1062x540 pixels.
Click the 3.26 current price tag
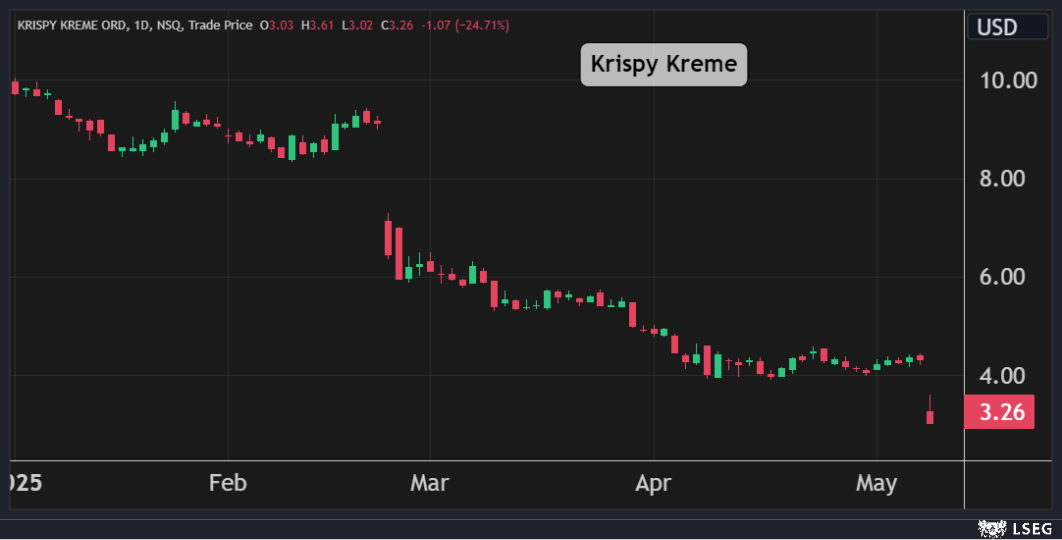(x=999, y=412)
